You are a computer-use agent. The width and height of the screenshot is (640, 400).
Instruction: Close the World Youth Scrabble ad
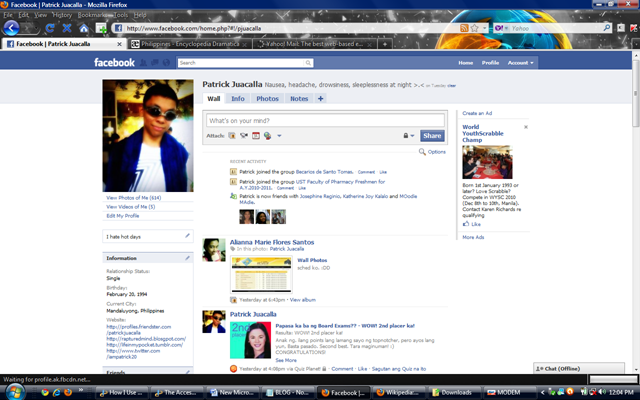click(x=526, y=127)
